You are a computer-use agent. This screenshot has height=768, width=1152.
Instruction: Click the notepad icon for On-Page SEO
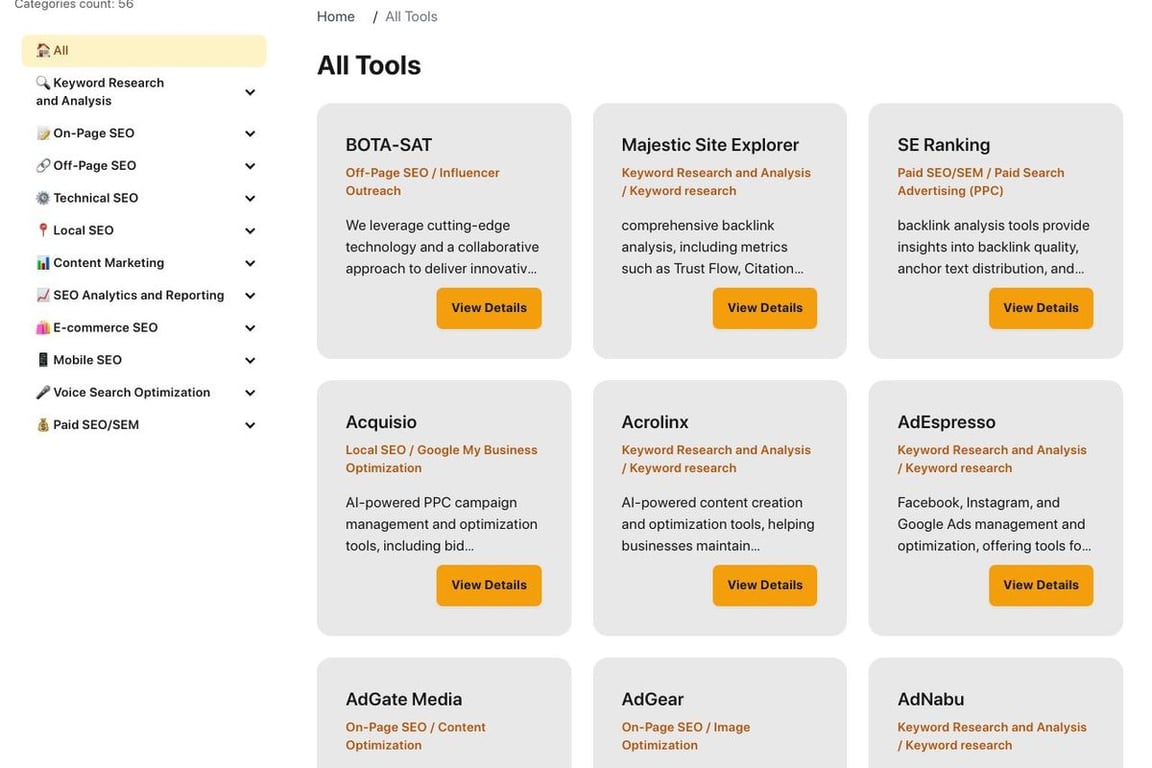click(x=43, y=133)
